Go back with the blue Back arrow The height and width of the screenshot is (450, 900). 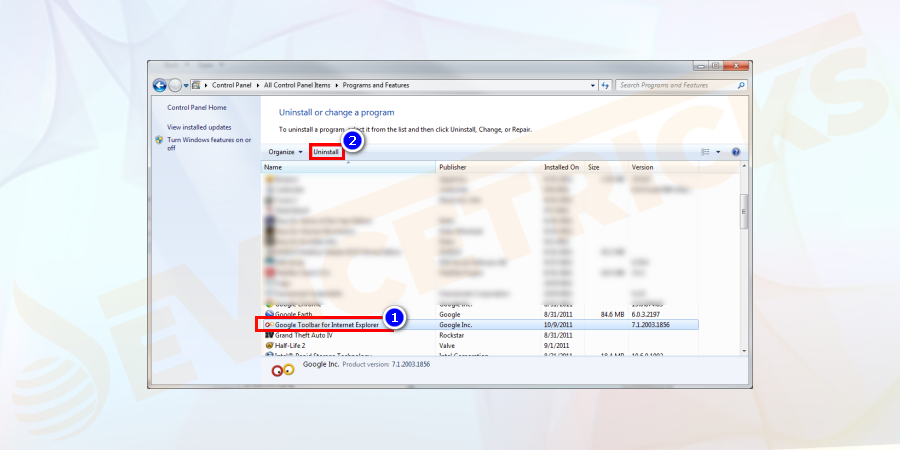(160, 86)
